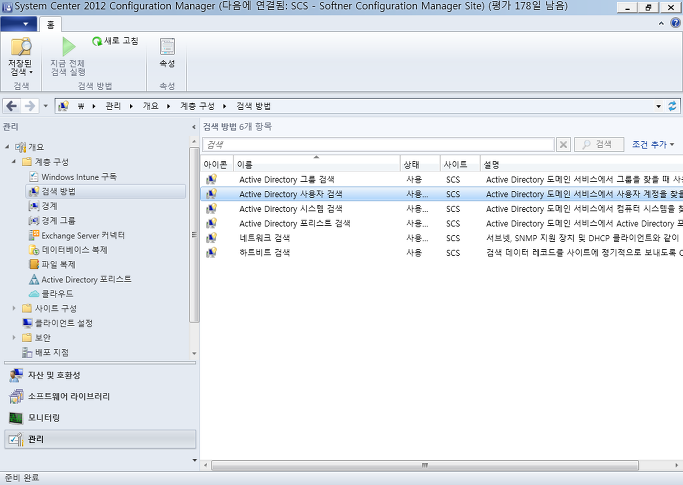
Task: Click the help question mark icon
Action: pyautogui.click(x=676, y=23)
